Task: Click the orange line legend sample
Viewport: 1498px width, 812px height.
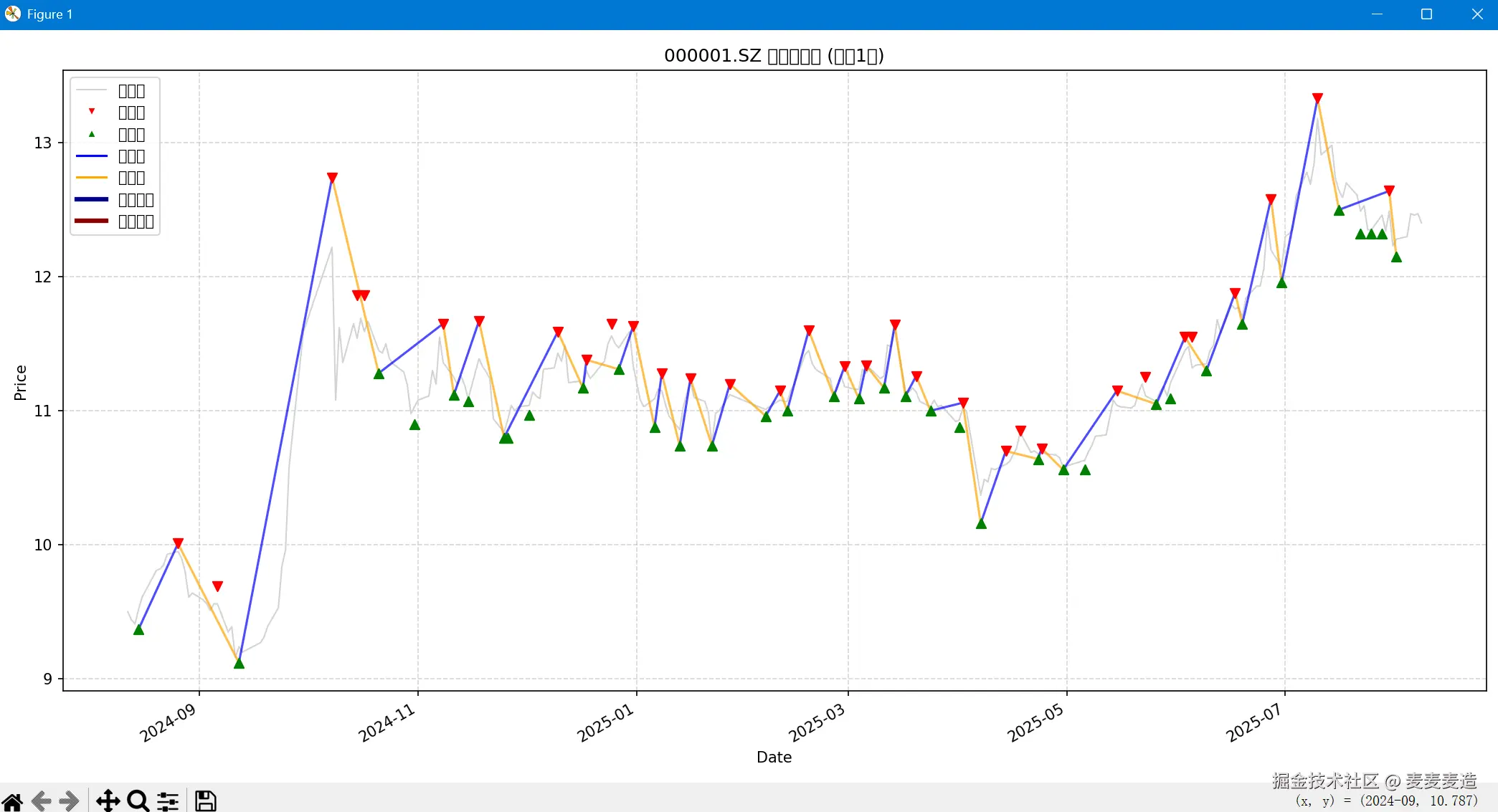Action: point(92,177)
